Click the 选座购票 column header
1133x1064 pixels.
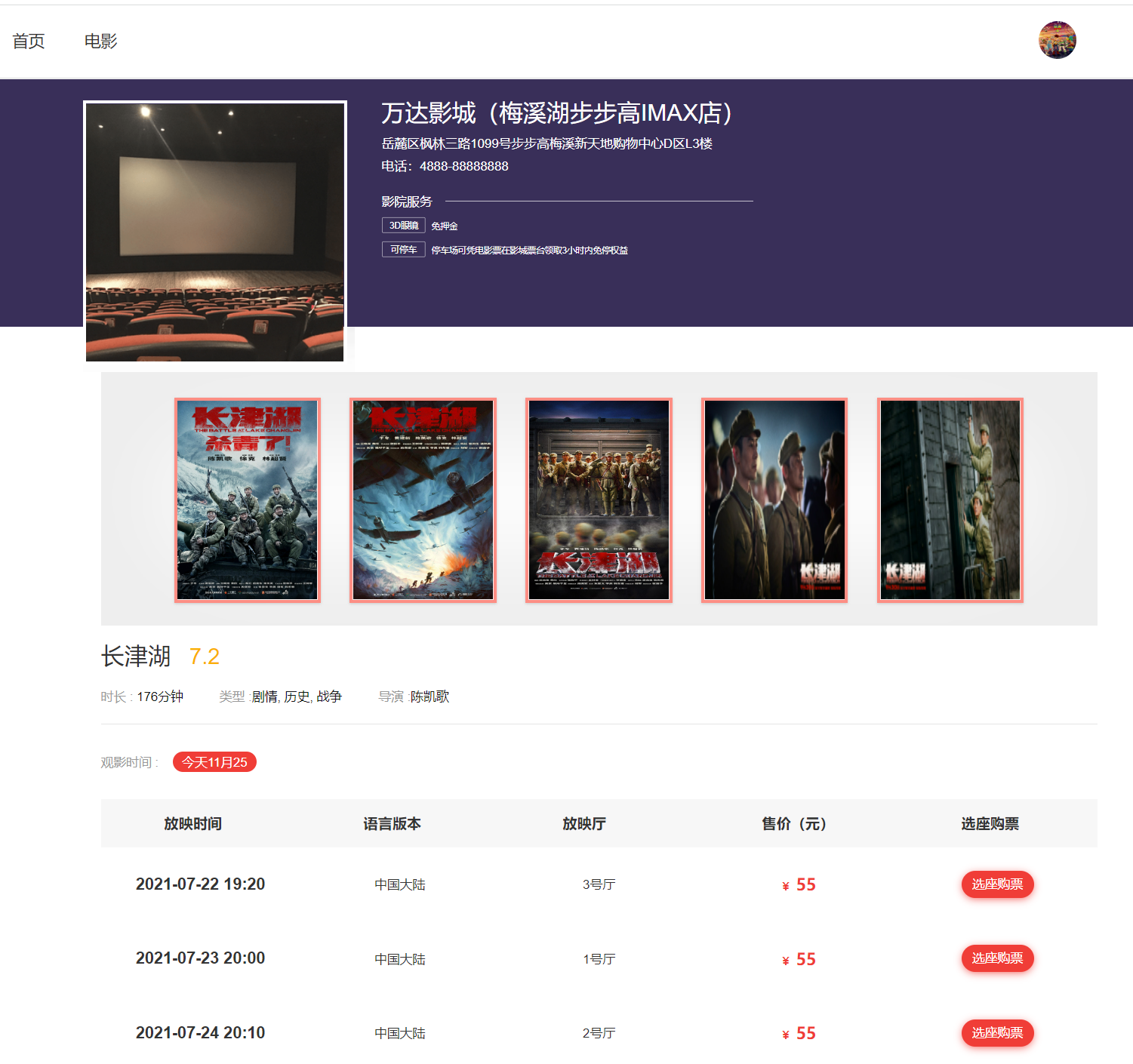[990, 824]
